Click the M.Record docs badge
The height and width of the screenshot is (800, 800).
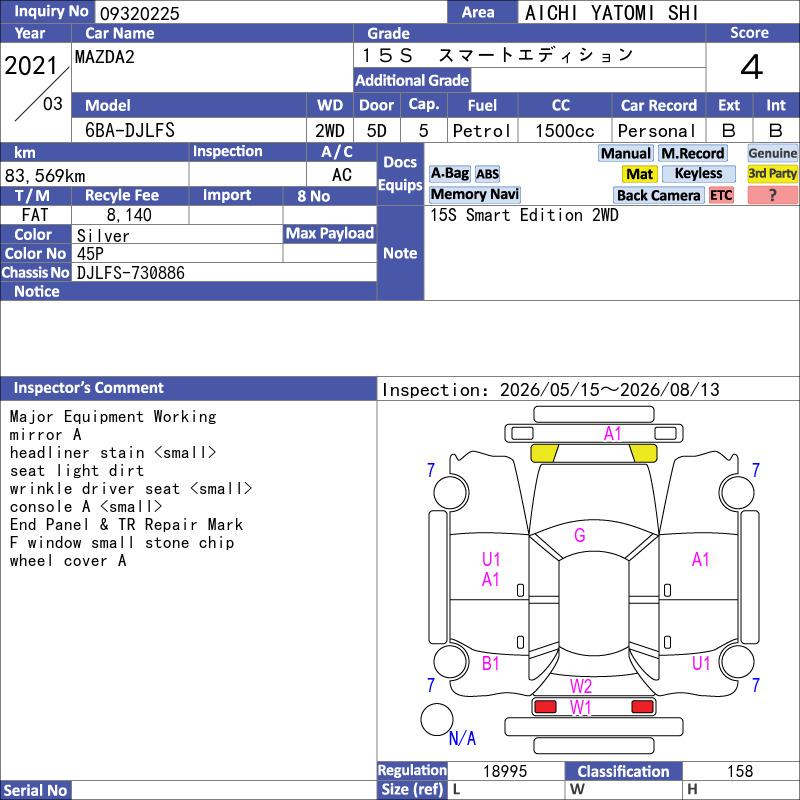(692, 154)
